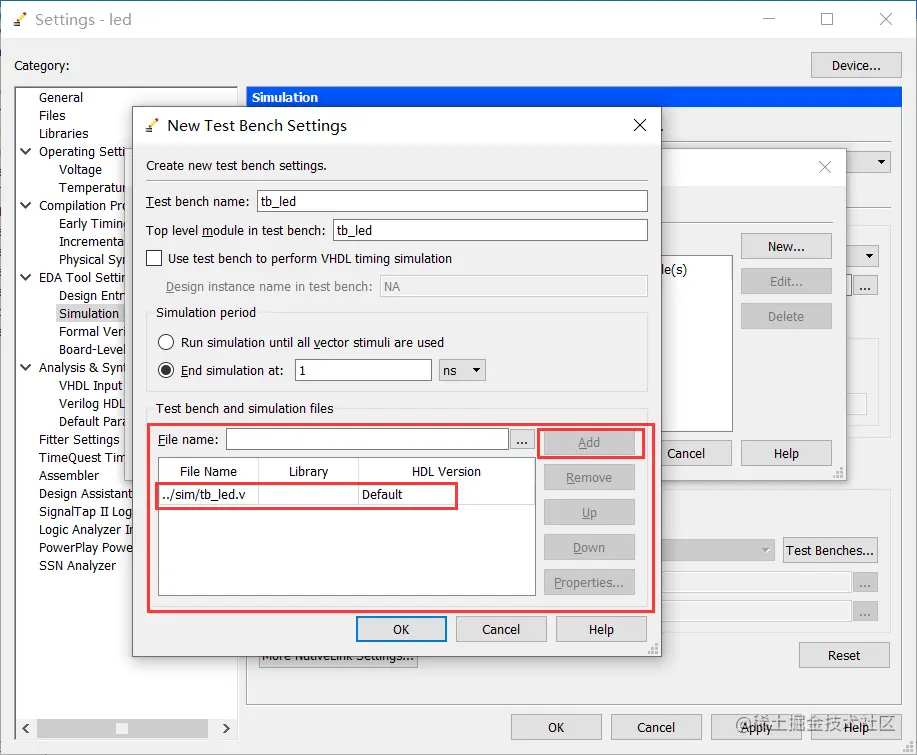Viewport: 917px width, 755px height.
Task: Click scroll right arrow in Category panel
Action: pyautogui.click(x=226, y=728)
